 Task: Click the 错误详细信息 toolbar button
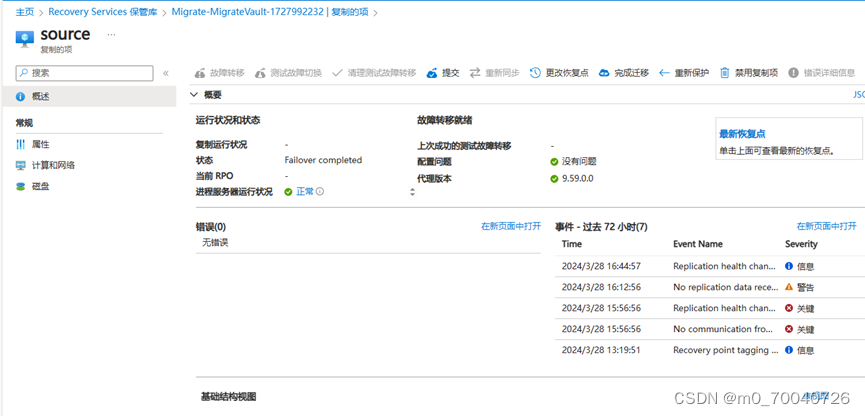822,73
